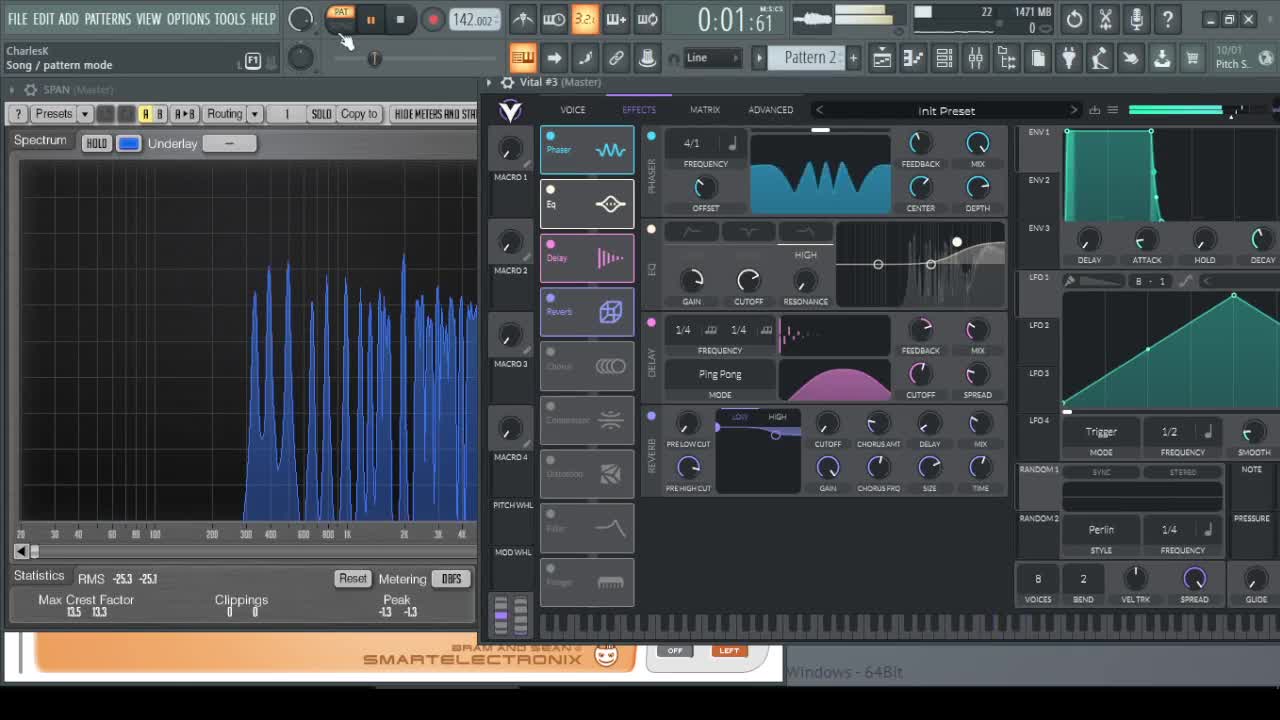This screenshot has height=720, width=1280.
Task: Open the Ping Pong delay mode selector
Action: (720, 374)
